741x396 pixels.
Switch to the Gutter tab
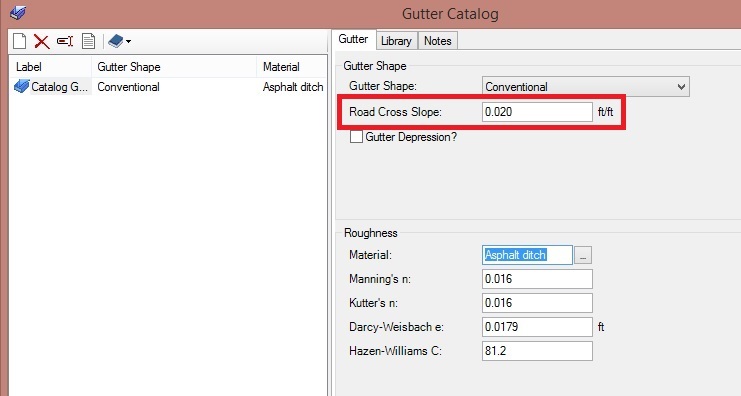tap(353, 39)
